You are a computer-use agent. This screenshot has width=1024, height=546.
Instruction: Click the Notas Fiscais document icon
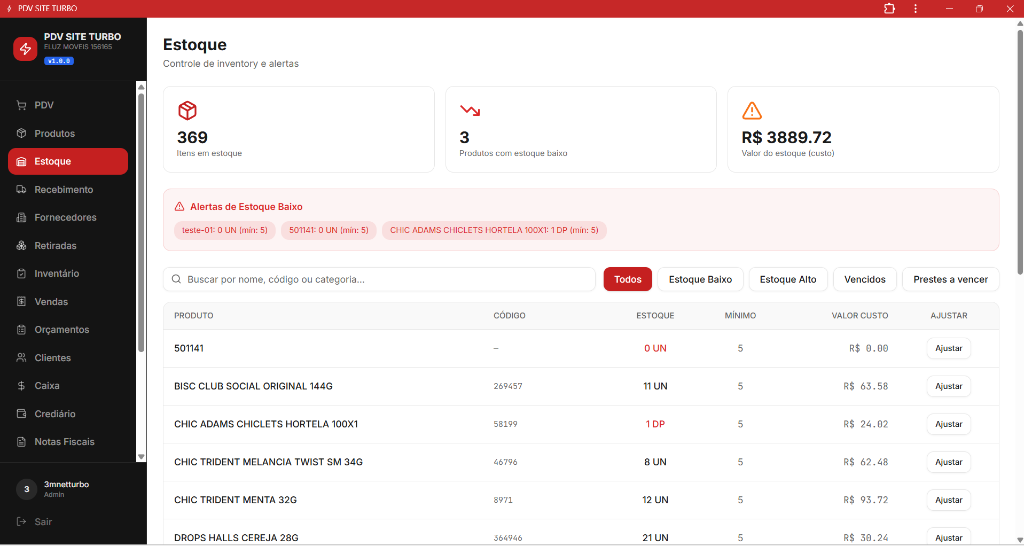[22, 442]
